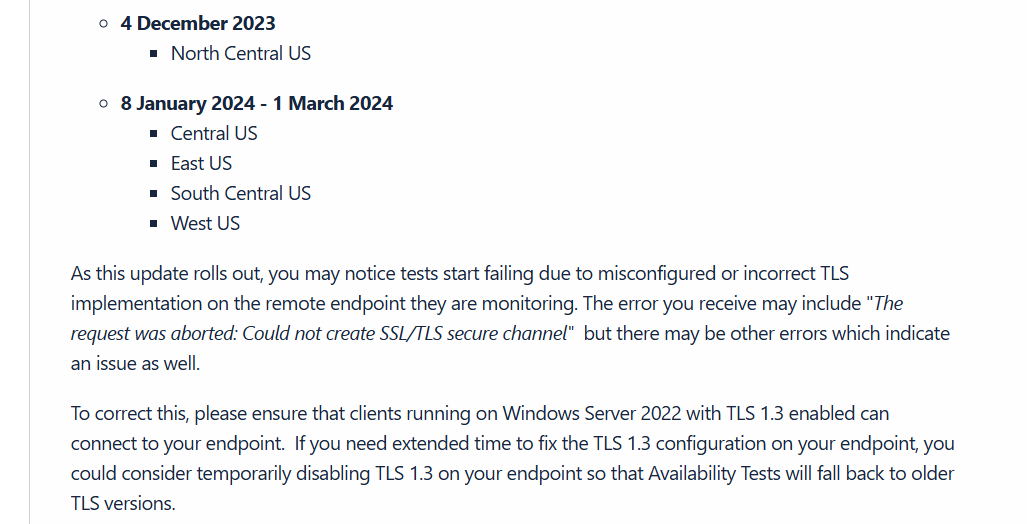The image size is (1027, 524).
Task: Click the text 'TLS versions.' at bottom
Action: click(x=123, y=504)
